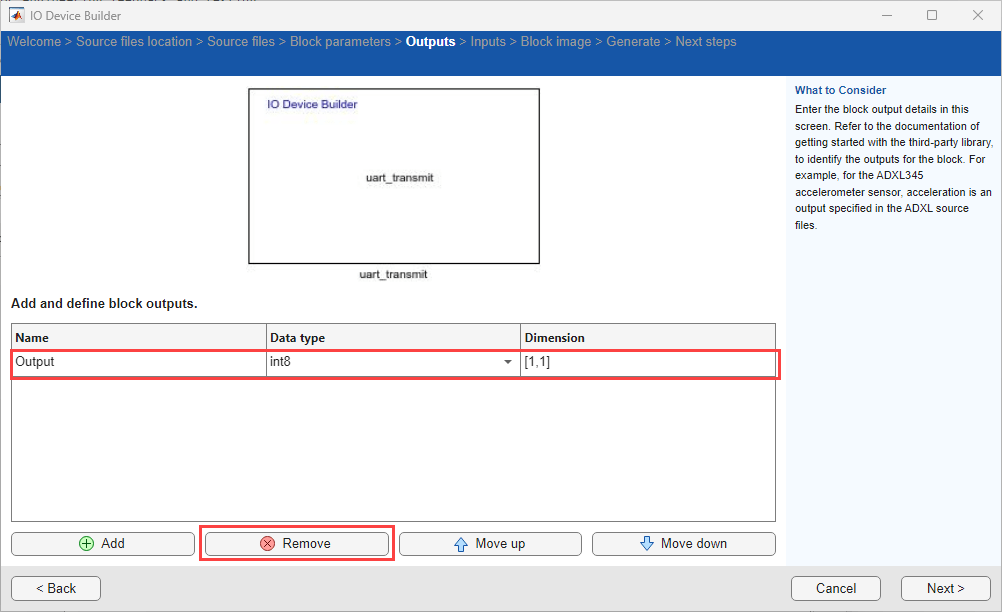The image size is (1002, 612).
Task: Switch to the Inputs step
Action: coord(488,42)
